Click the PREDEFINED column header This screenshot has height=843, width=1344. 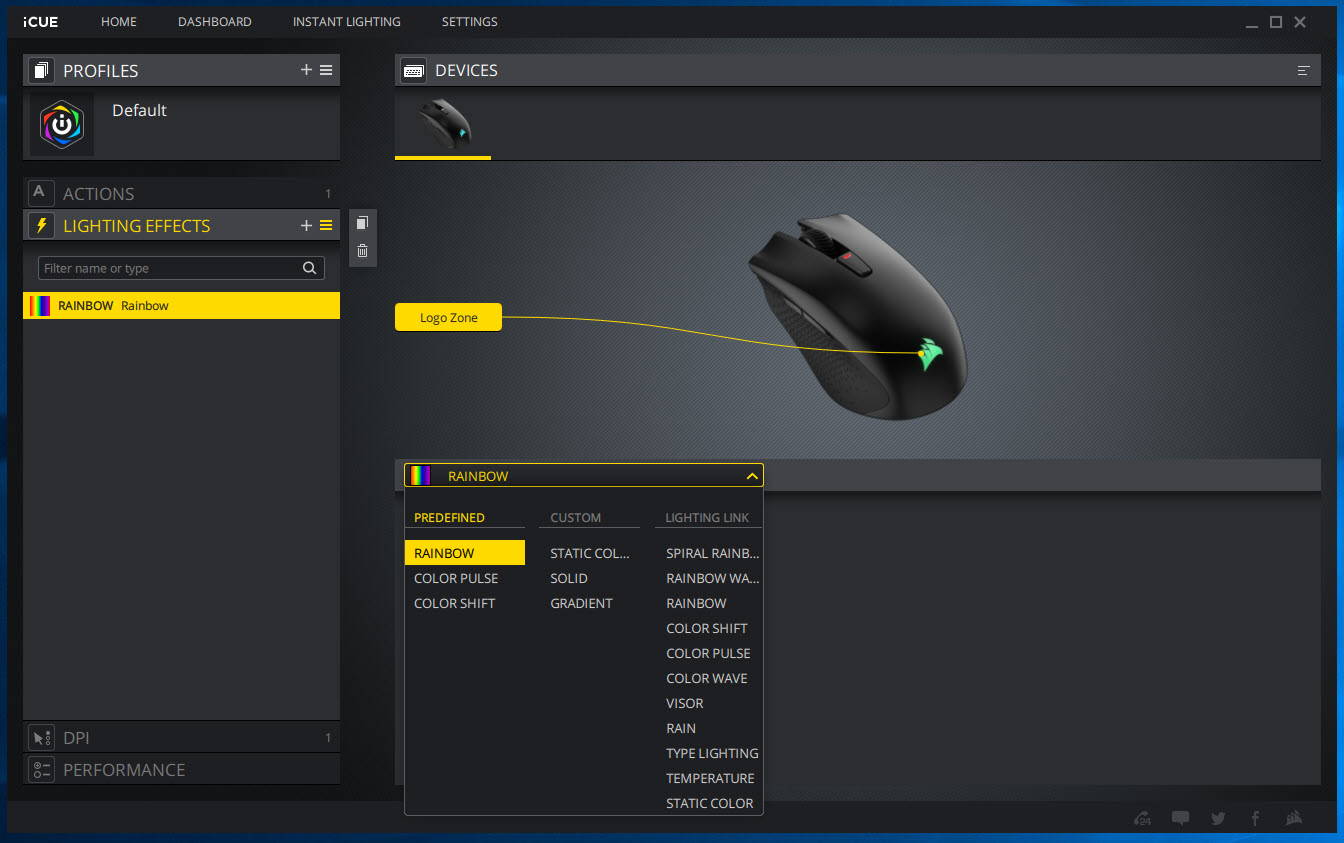coord(449,518)
